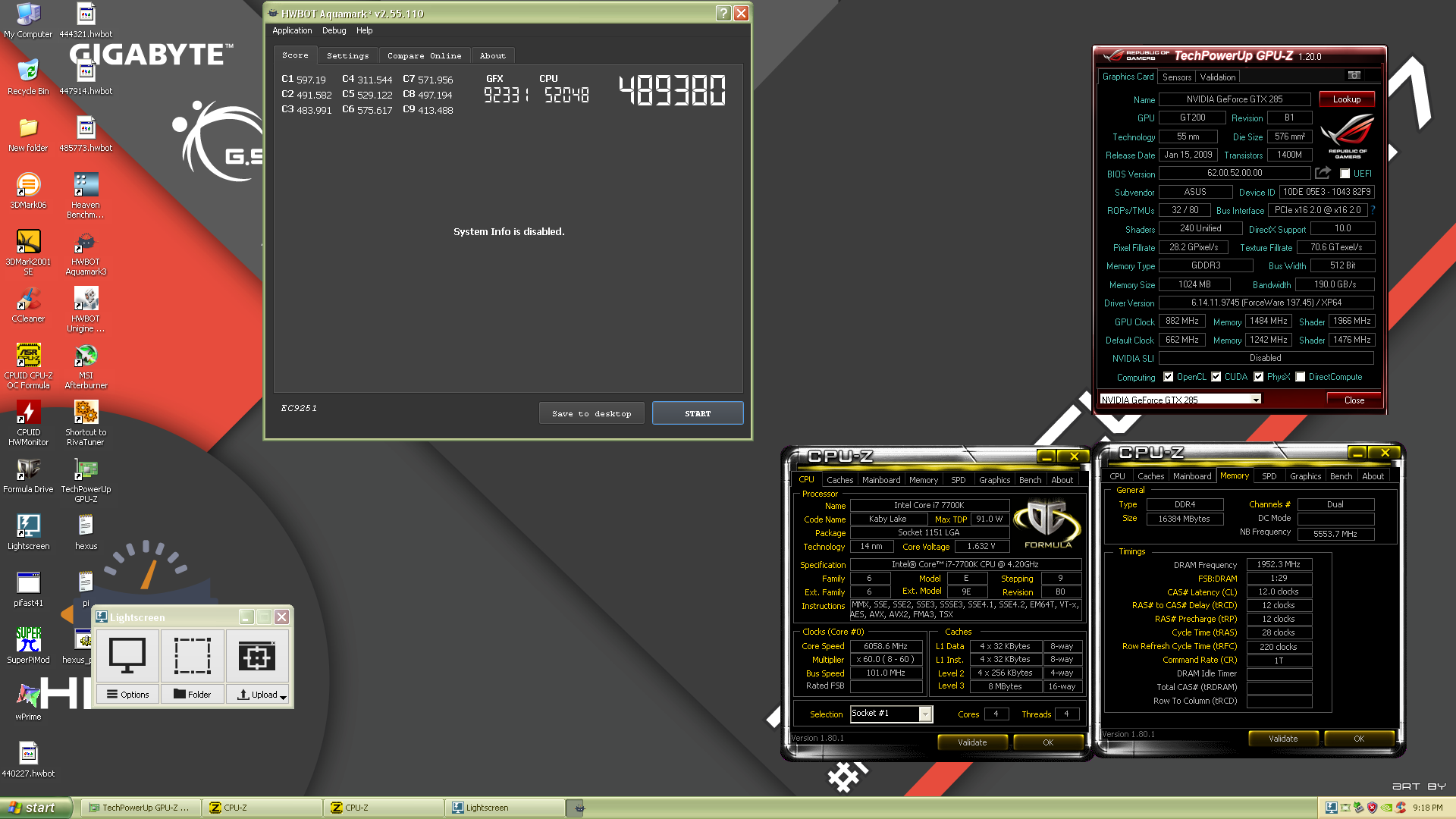Open Shortcut to RivaTuner icon
1456x819 pixels.
86,423
